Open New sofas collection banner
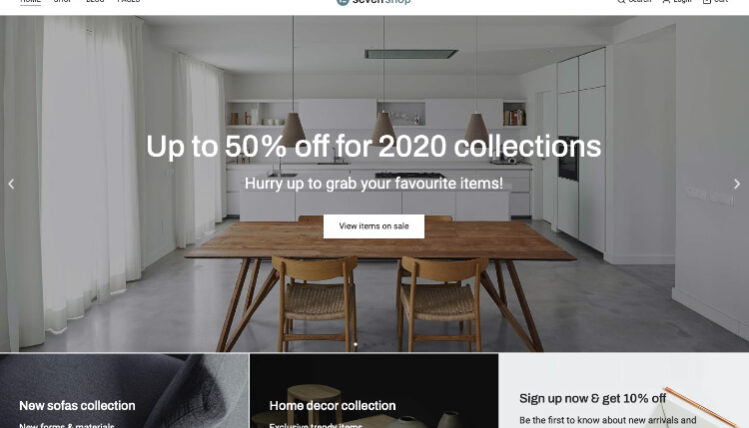Screen dimensions: 749x428 [124, 391]
